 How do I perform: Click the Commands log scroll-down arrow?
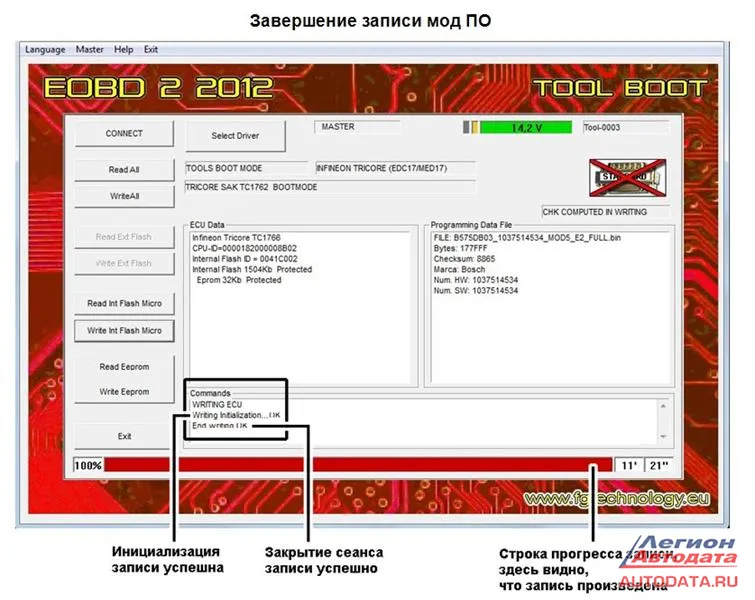tap(663, 436)
